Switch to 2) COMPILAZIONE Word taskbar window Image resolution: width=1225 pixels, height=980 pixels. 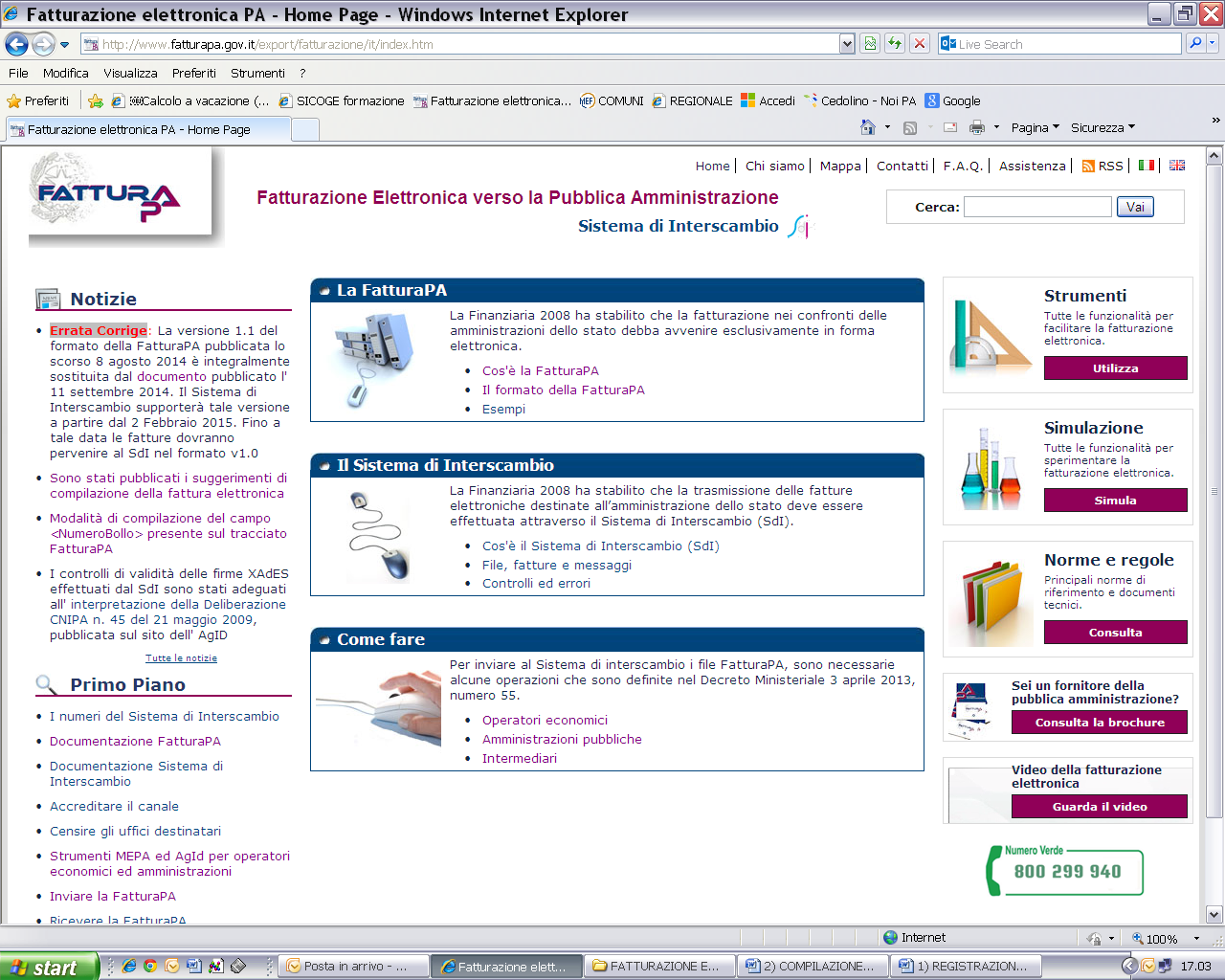[813, 967]
